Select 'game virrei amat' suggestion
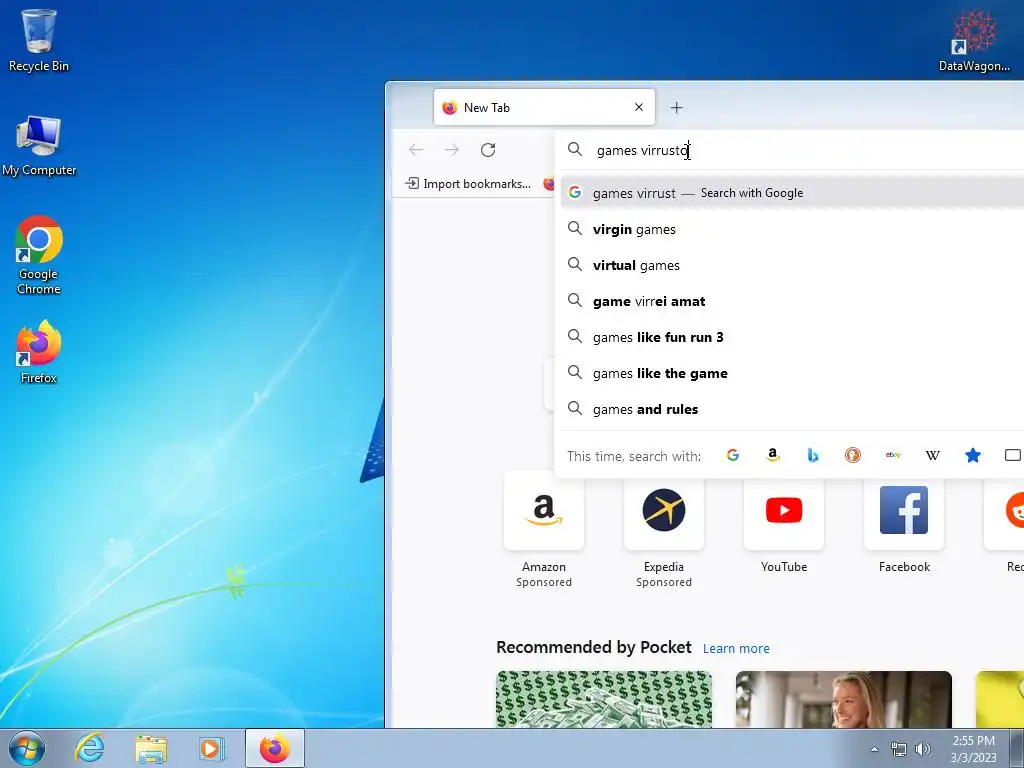Image resolution: width=1024 pixels, height=768 pixels. click(792, 301)
